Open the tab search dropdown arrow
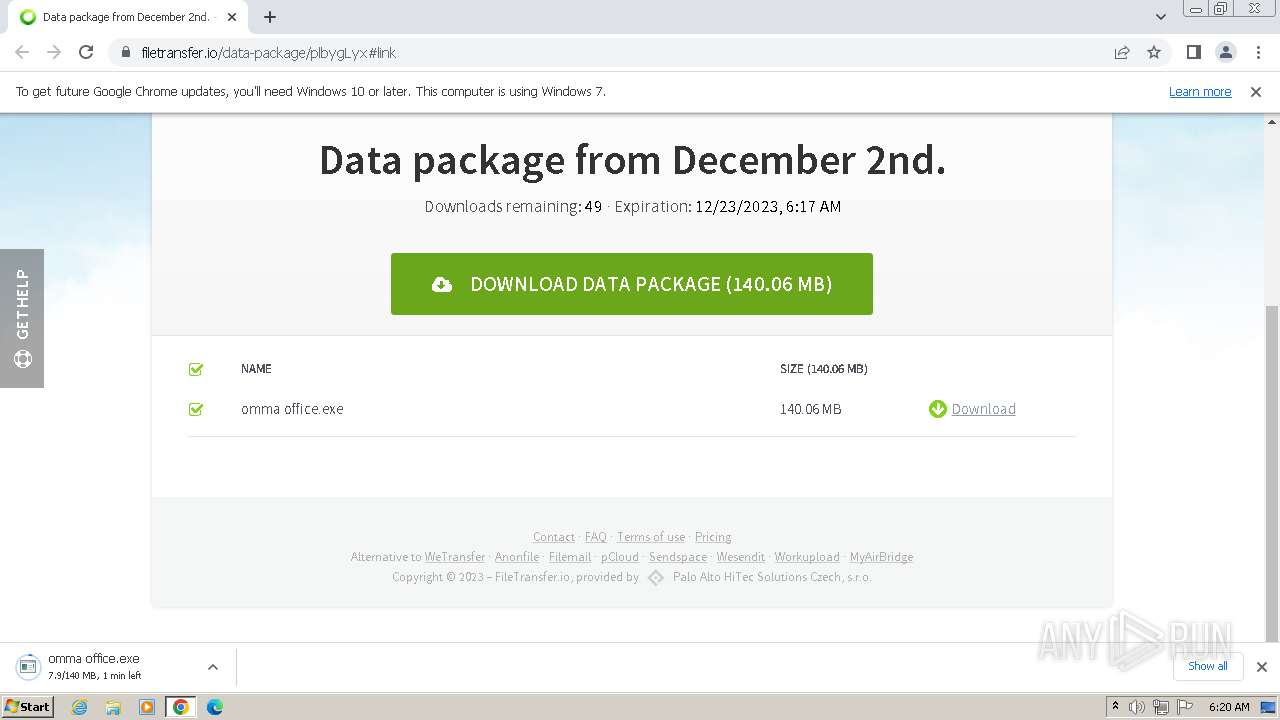The image size is (1280, 720). tap(1160, 17)
